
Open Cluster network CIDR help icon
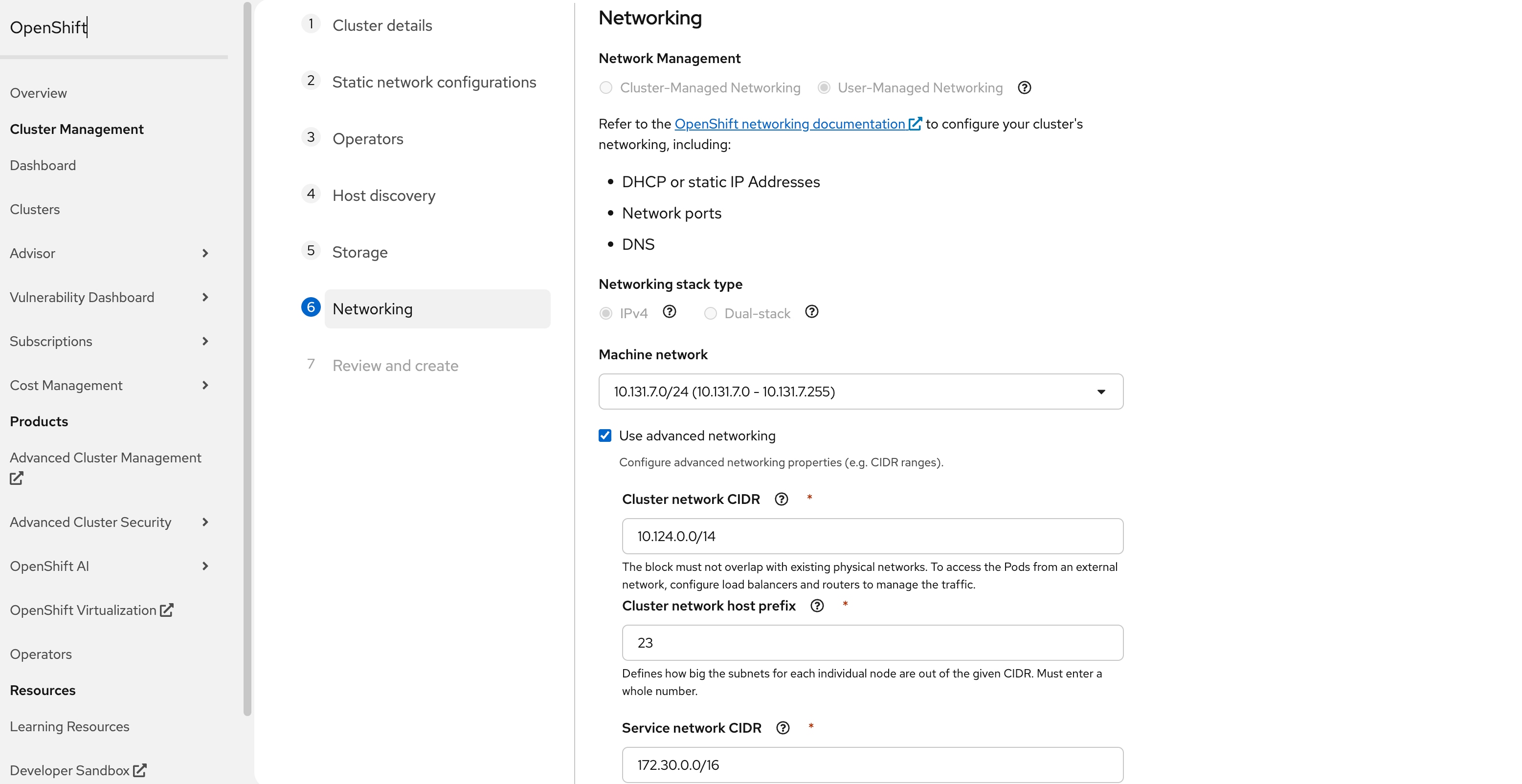tap(781, 500)
